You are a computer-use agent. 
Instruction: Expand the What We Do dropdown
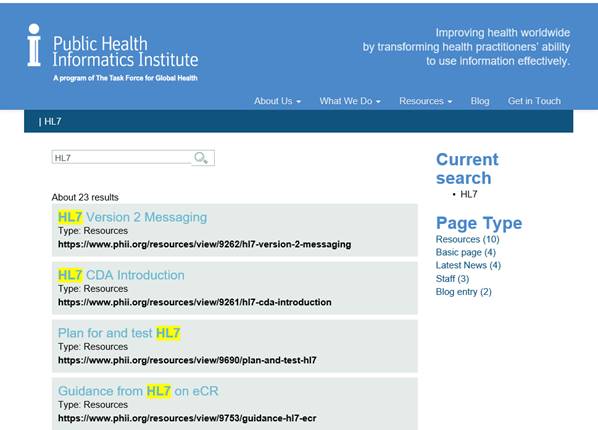click(x=350, y=101)
